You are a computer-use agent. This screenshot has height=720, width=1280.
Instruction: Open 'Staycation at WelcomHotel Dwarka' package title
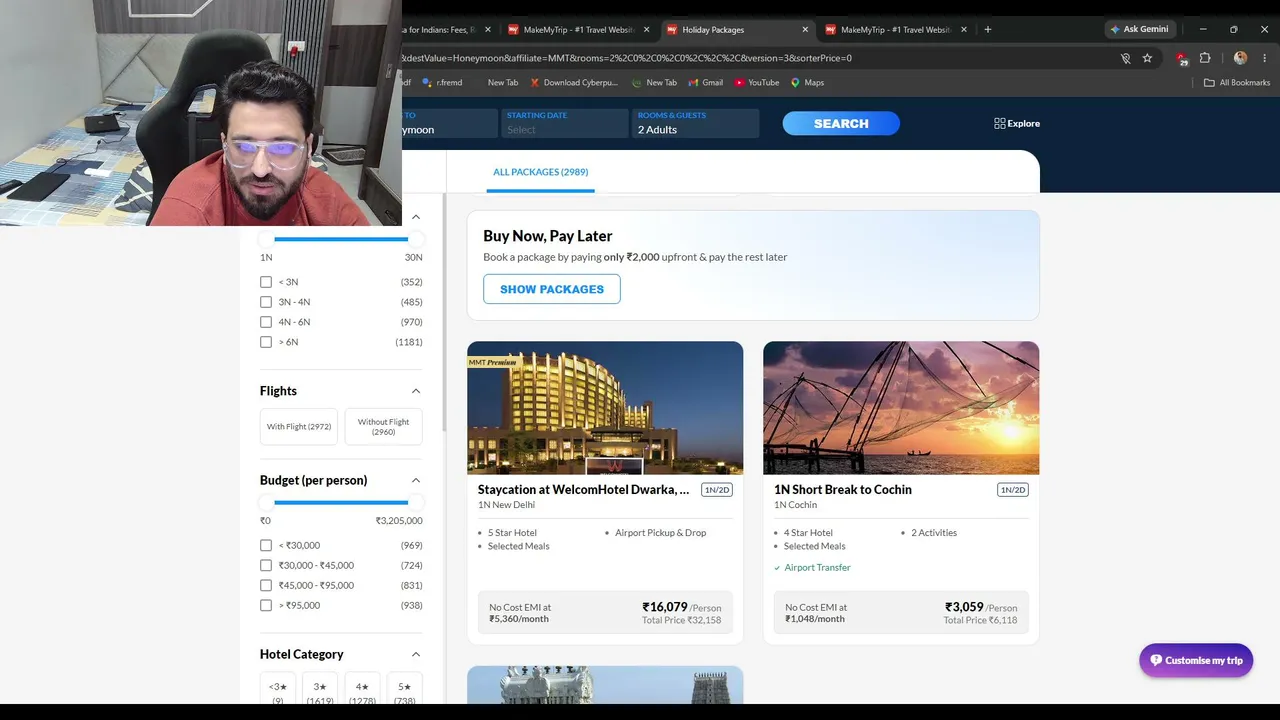584,490
